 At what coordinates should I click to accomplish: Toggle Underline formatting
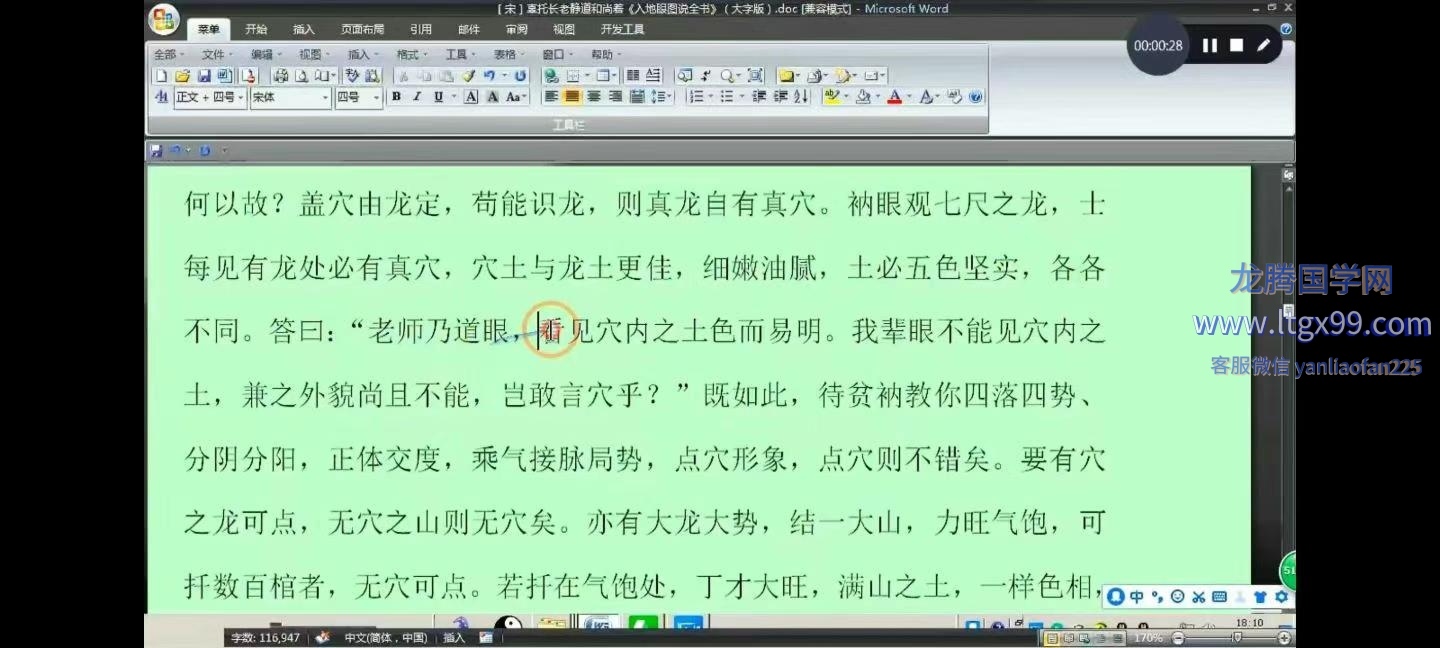(x=438, y=97)
